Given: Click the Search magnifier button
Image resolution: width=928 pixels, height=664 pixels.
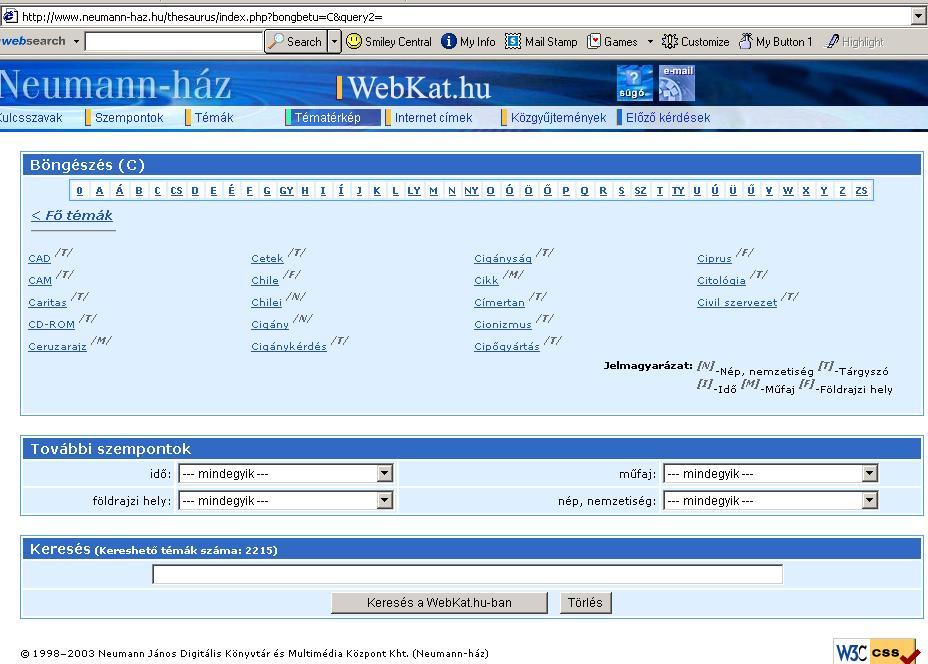Looking at the screenshot, I should coord(295,41).
